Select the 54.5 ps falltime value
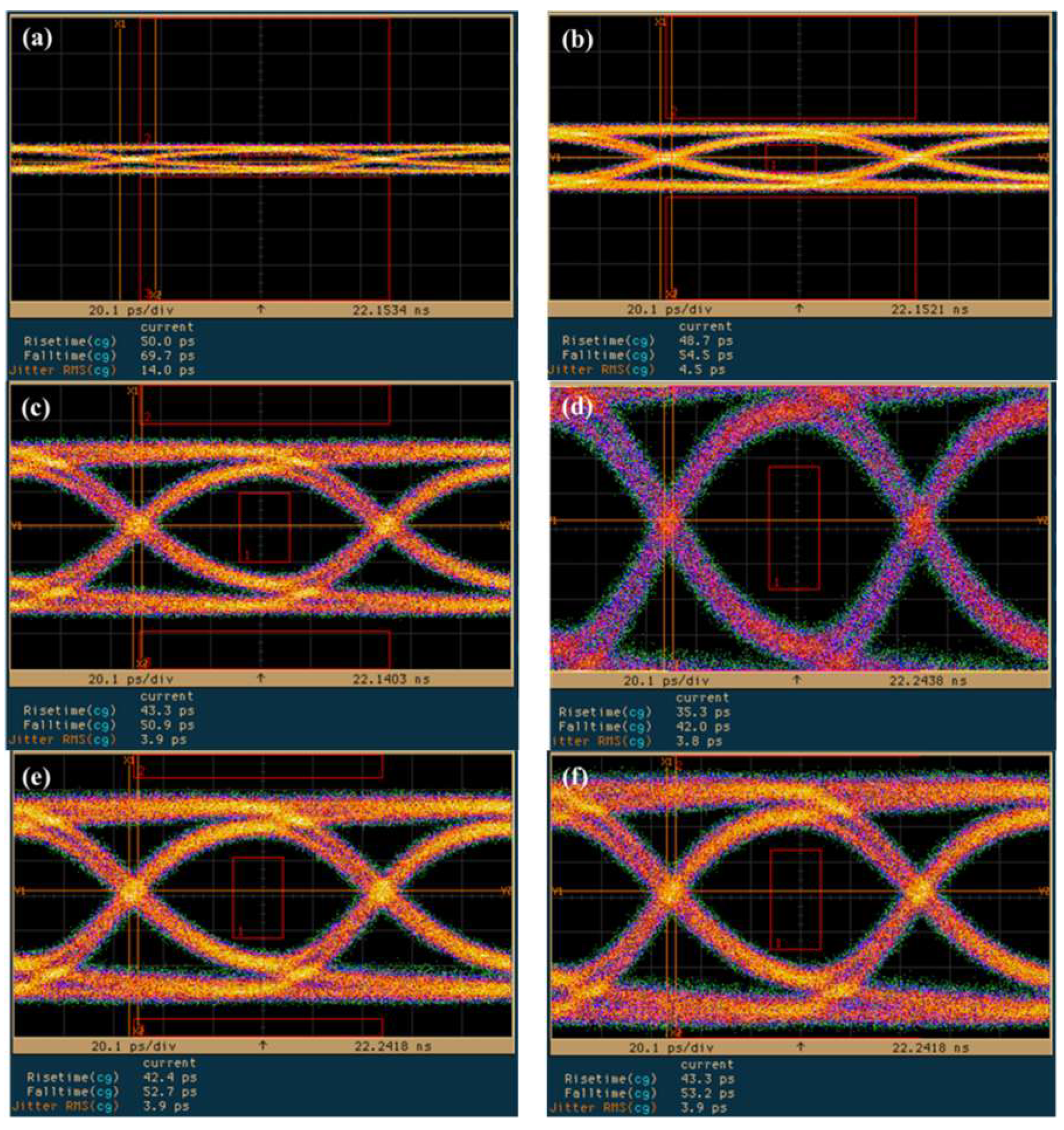The height and width of the screenshot is (1130, 1064). tap(705, 355)
